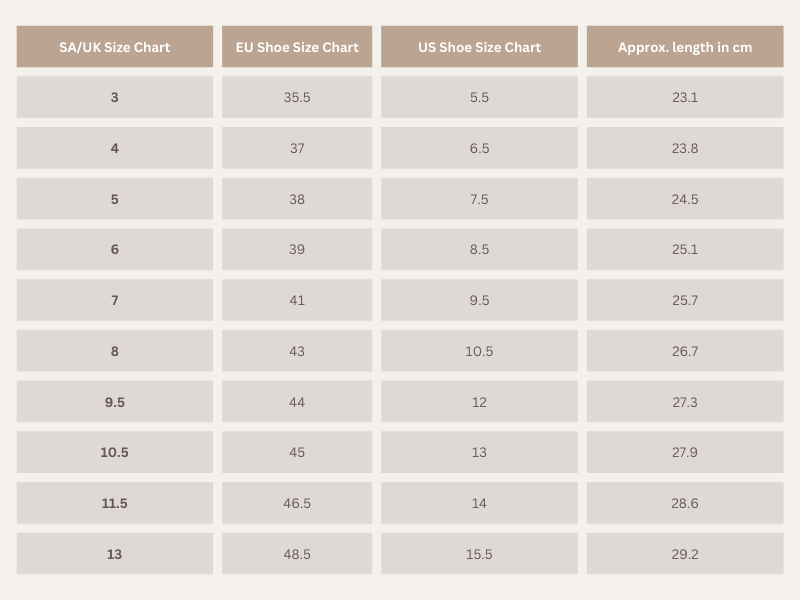This screenshot has height=600, width=800.
Task: Click SA/UK size 3 cell
Action: tap(115, 97)
